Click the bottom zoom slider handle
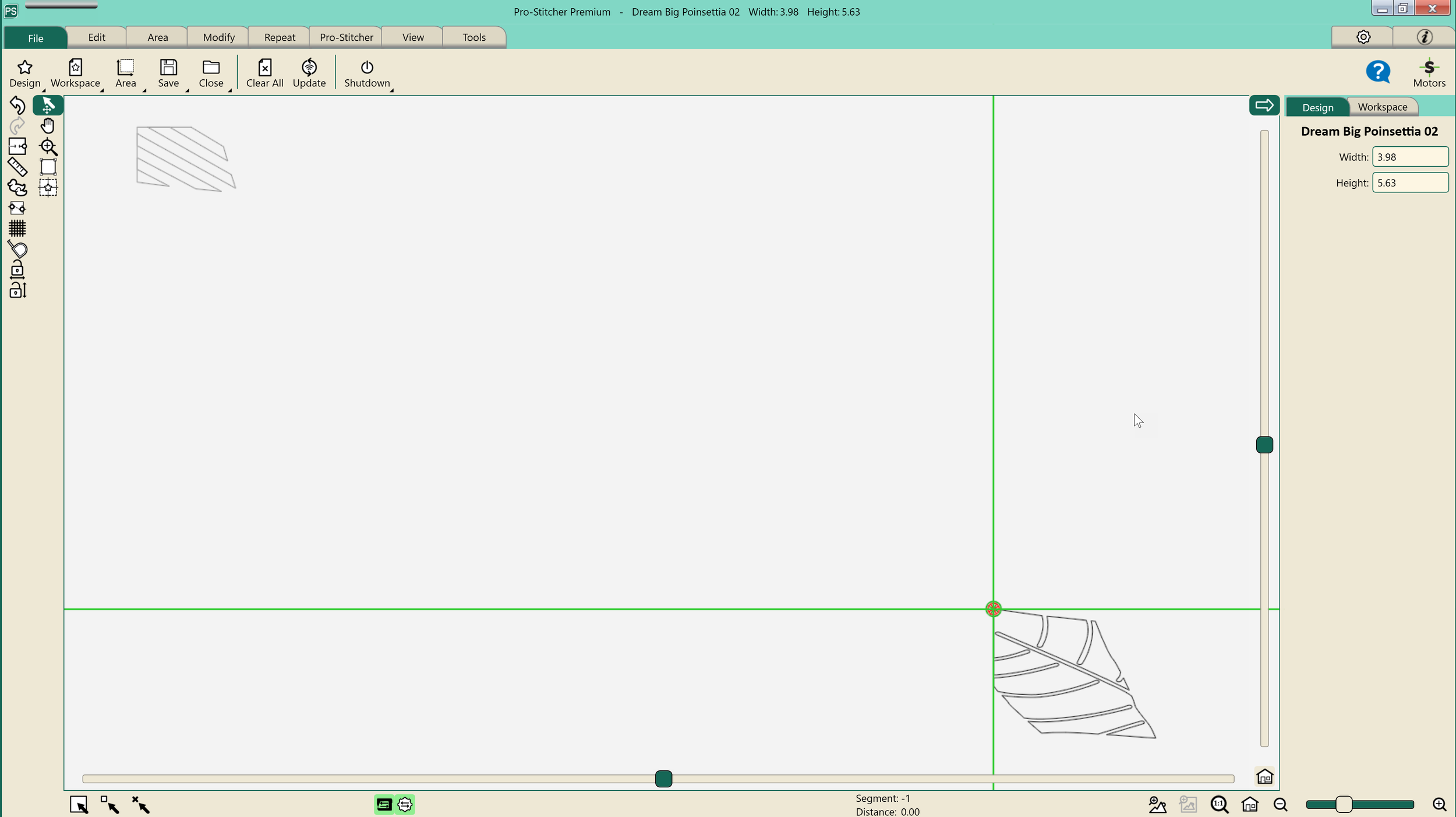This screenshot has width=1456, height=817. point(1344,805)
